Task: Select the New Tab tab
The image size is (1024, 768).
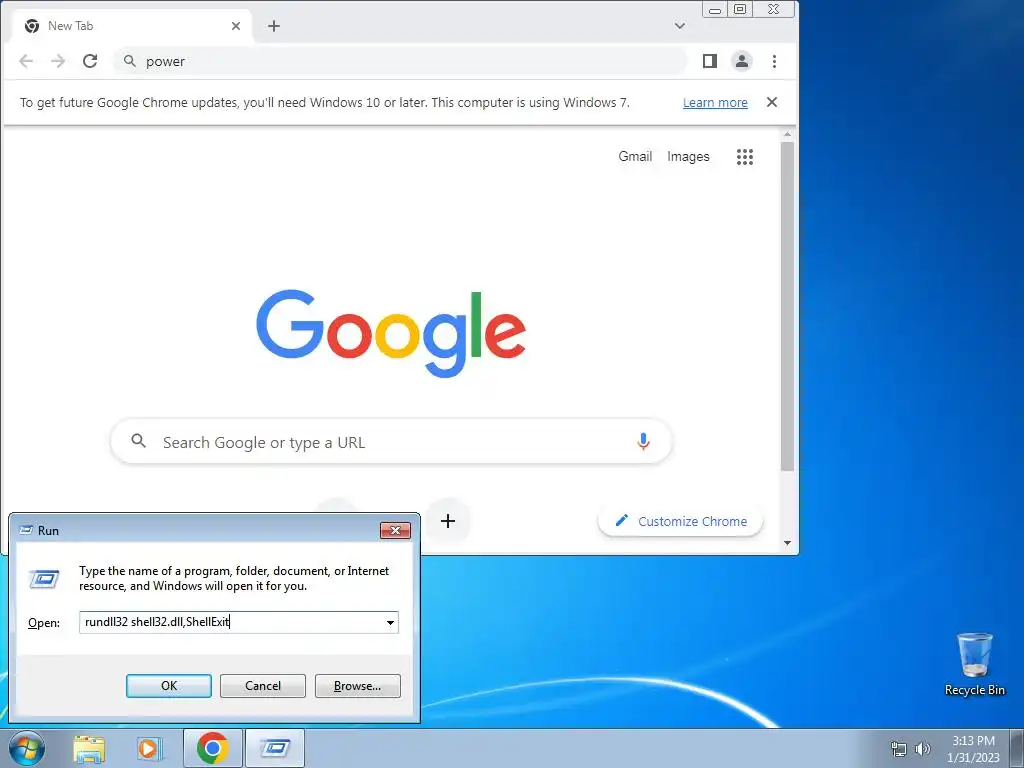Action: tap(131, 26)
